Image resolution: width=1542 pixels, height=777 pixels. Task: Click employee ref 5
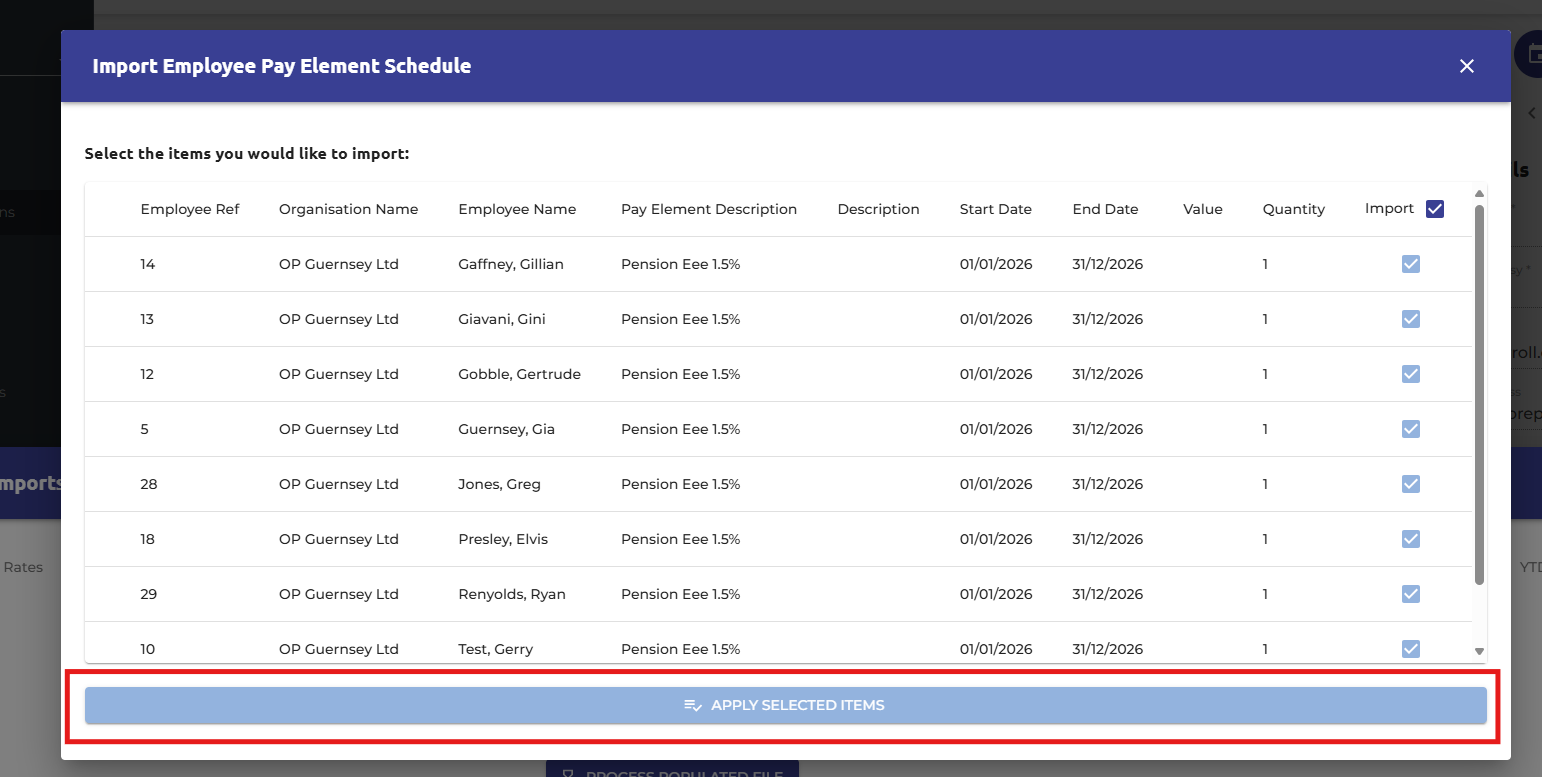pyautogui.click(x=144, y=429)
